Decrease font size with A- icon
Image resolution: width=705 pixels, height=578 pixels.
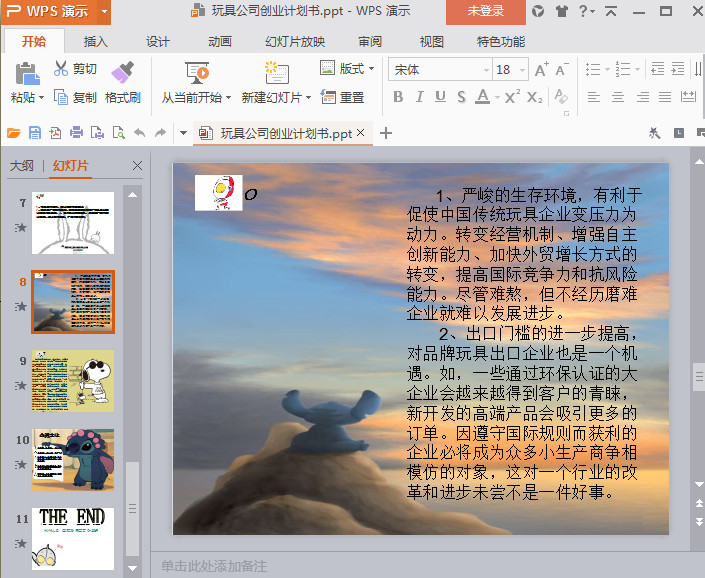click(x=562, y=69)
